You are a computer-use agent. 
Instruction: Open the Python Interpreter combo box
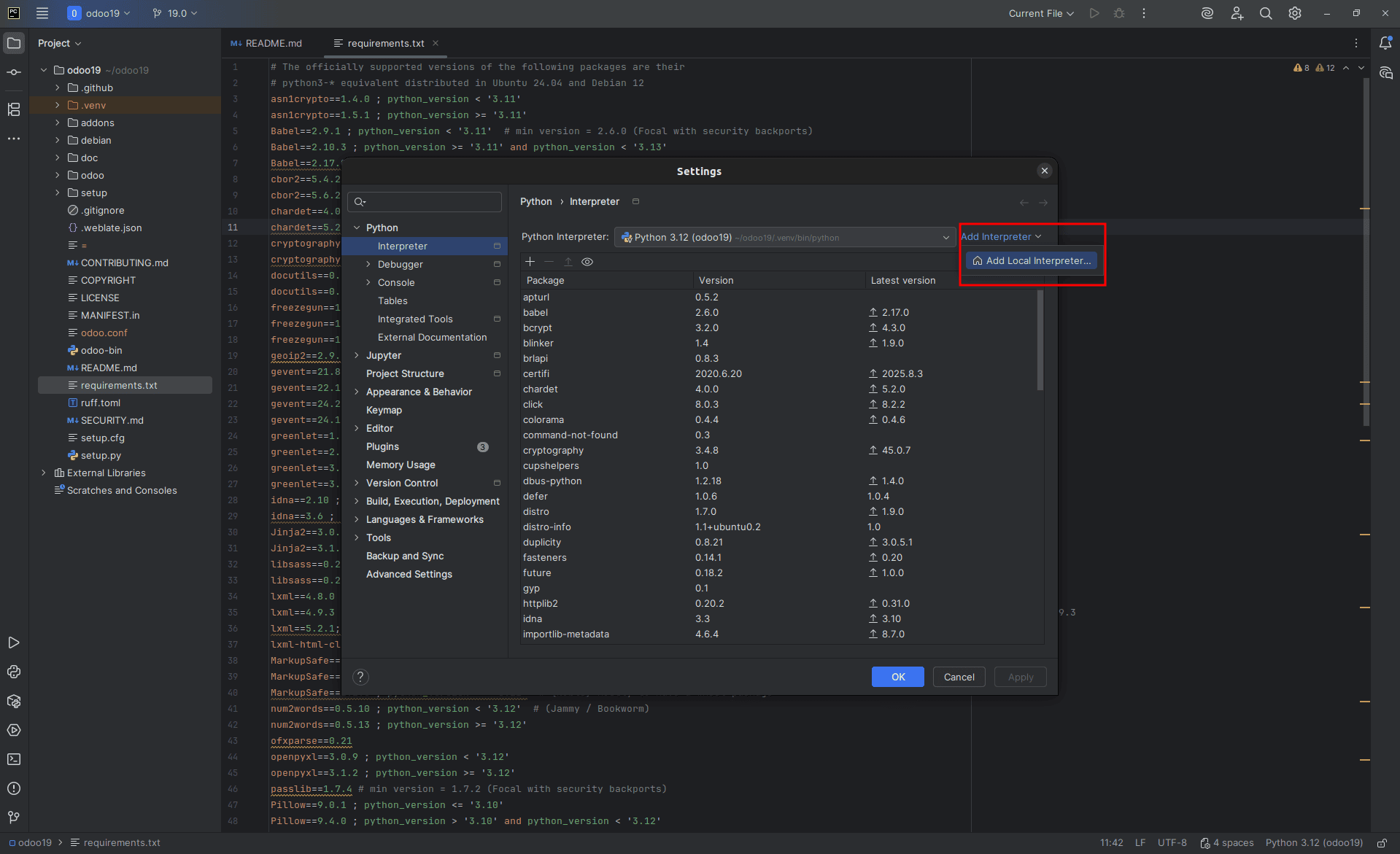coord(785,237)
